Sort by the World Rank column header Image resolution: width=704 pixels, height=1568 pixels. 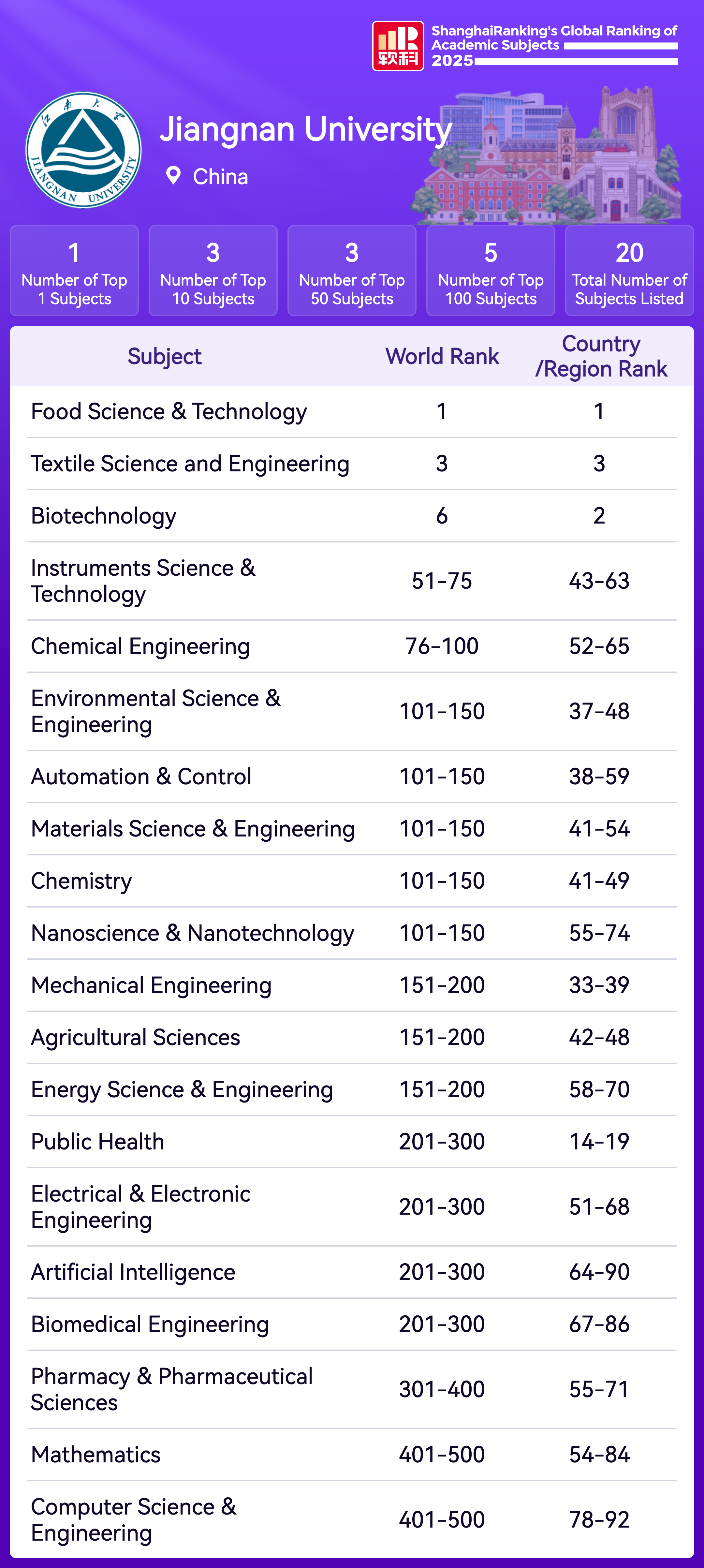click(442, 356)
